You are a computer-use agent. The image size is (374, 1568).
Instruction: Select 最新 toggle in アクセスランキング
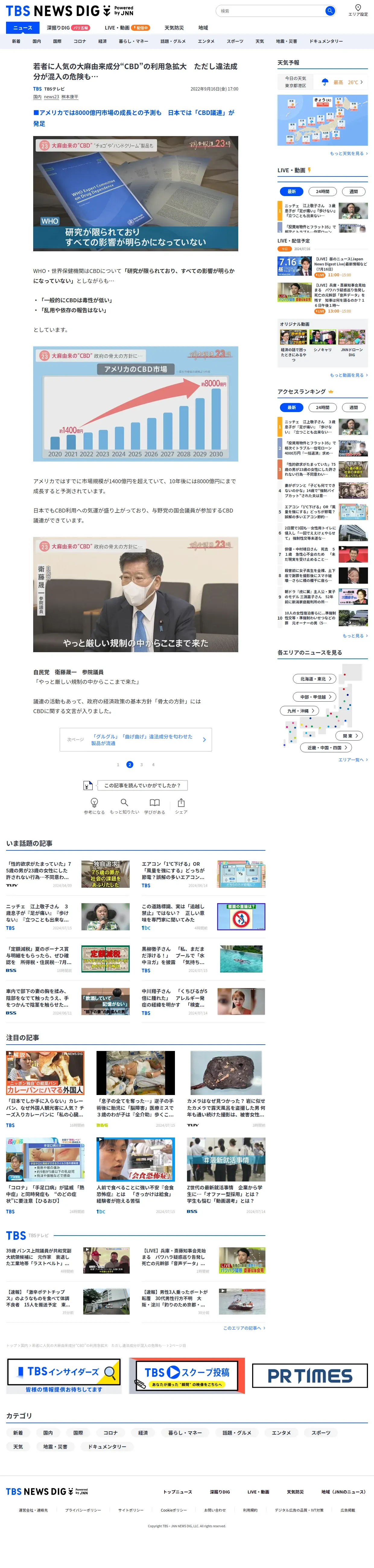tap(292, 407)
